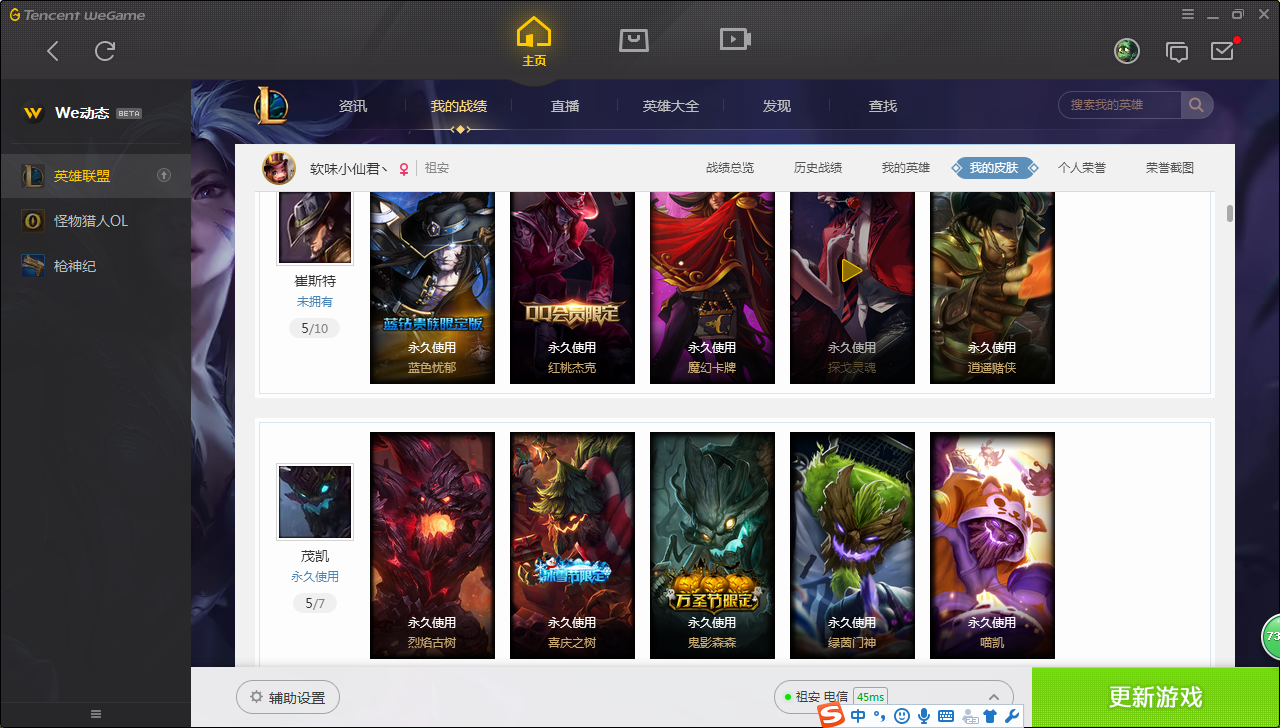This screenshot has width=1280, height=728.
Task: Select 枪神纪 in the sidebar
Action: click(95, 266)
